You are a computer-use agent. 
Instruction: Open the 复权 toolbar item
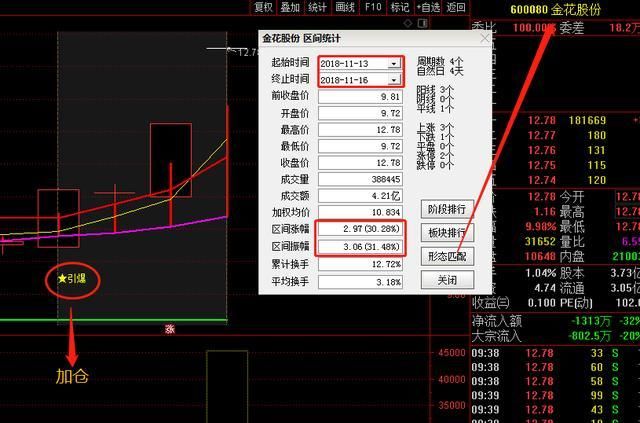pos(263,7)
